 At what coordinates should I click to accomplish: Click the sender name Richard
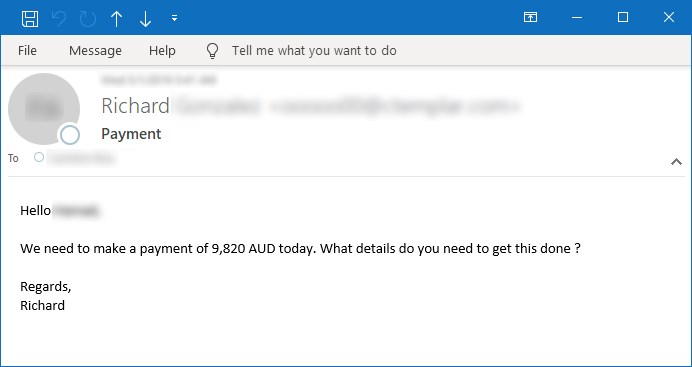[x=135, y=106]
